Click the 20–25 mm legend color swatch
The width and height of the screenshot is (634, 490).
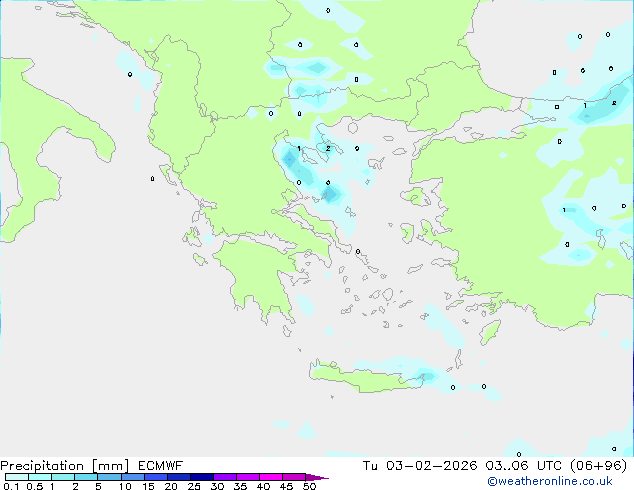178,477
